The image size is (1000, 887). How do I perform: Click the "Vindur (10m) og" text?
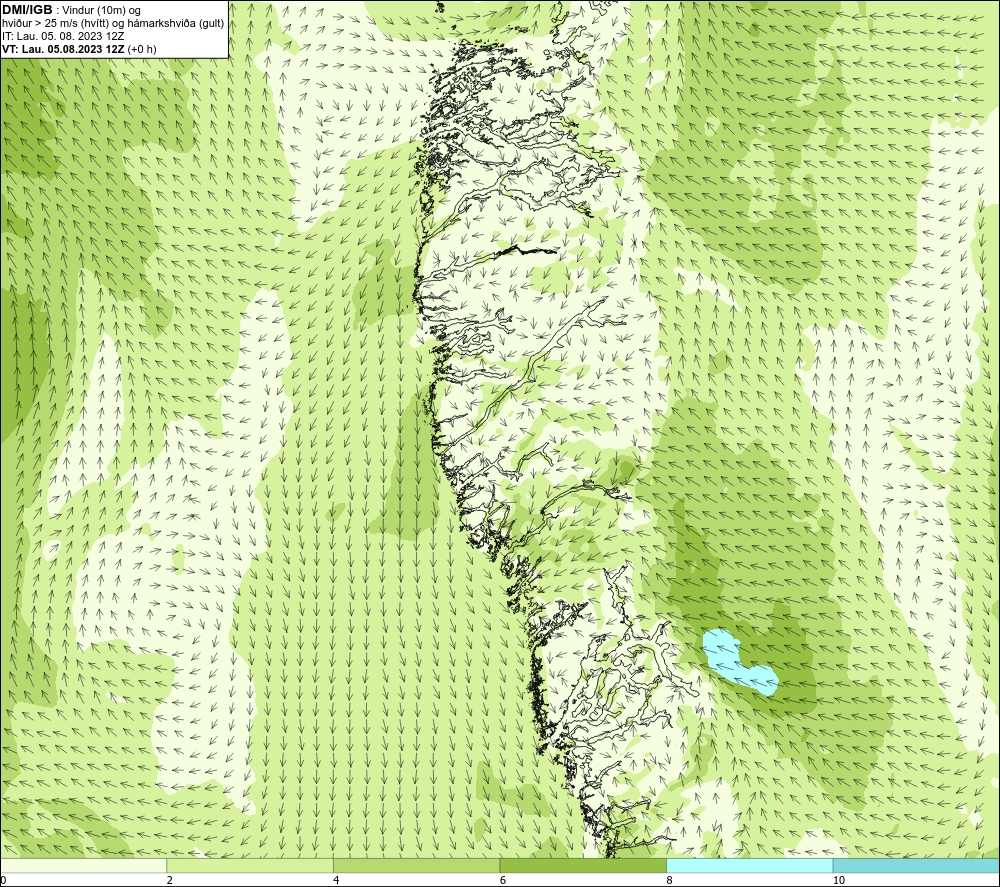click(x=102, y=11)
